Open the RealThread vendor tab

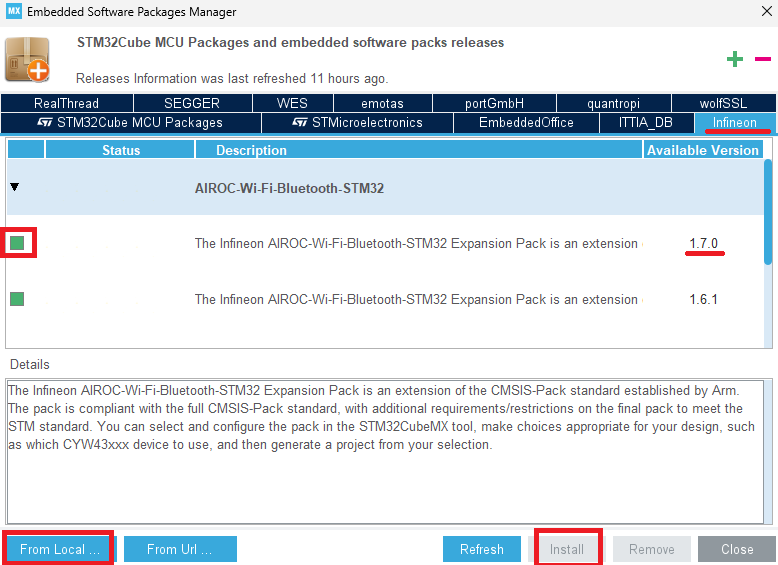[66, 103]
